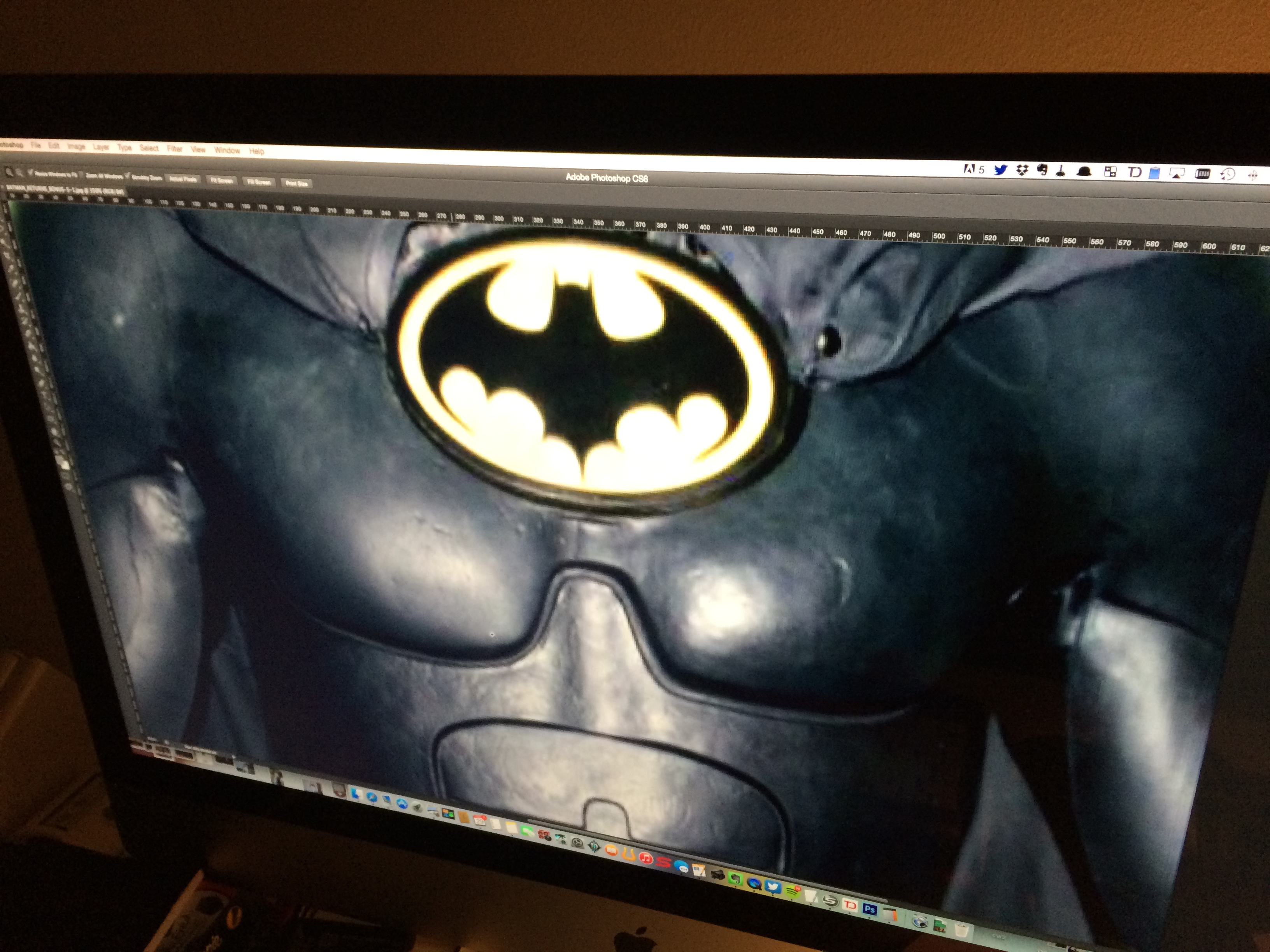
Task: Click the Actual Pixels button
Action: point(183,179)
